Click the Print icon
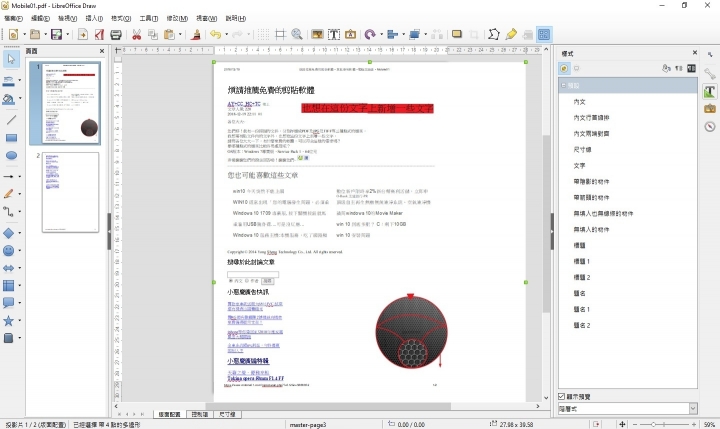720x429 pixels. pyautogui.click(x=116, y=34)
